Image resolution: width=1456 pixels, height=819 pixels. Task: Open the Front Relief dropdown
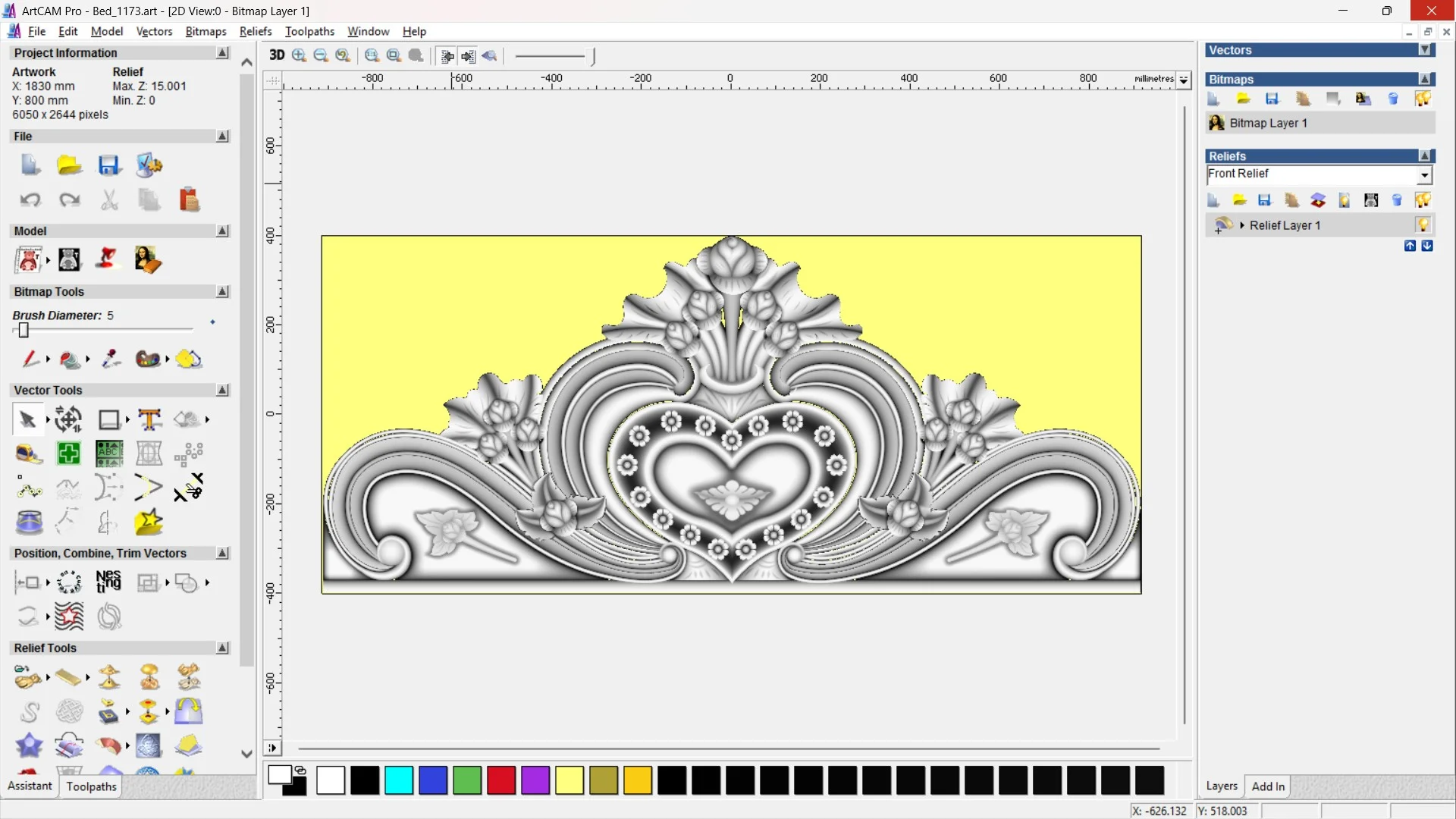coord(1425,175)
